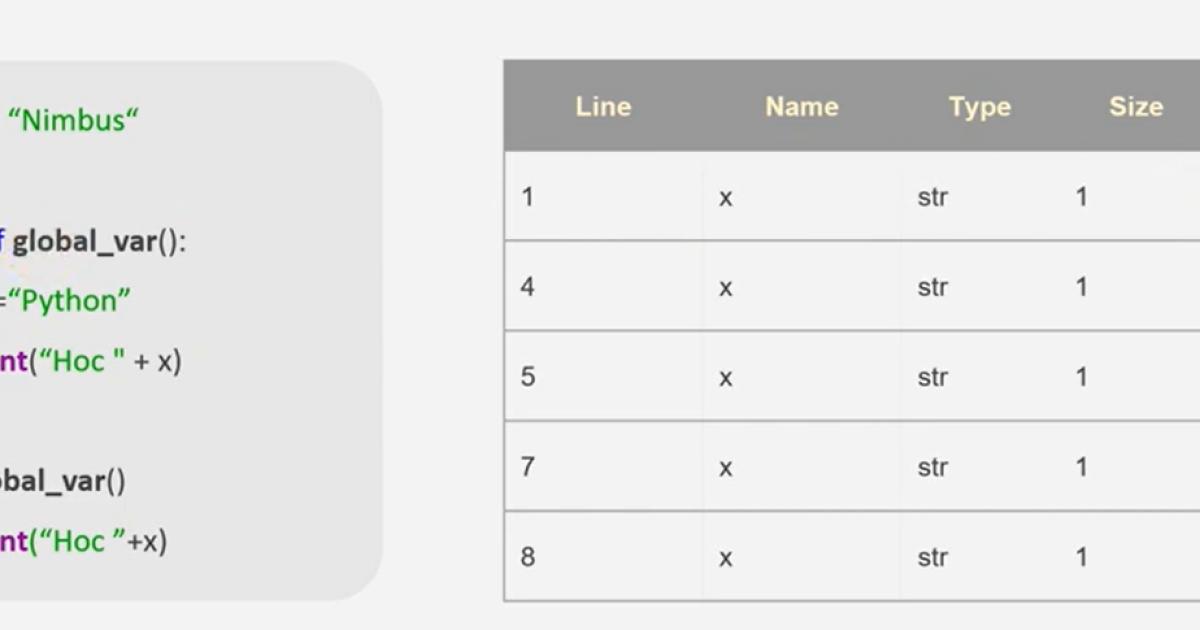The width and height of the screenshot is (1200, 630).
Task: Click the x name in row 4
Action: tap(726, 288)
